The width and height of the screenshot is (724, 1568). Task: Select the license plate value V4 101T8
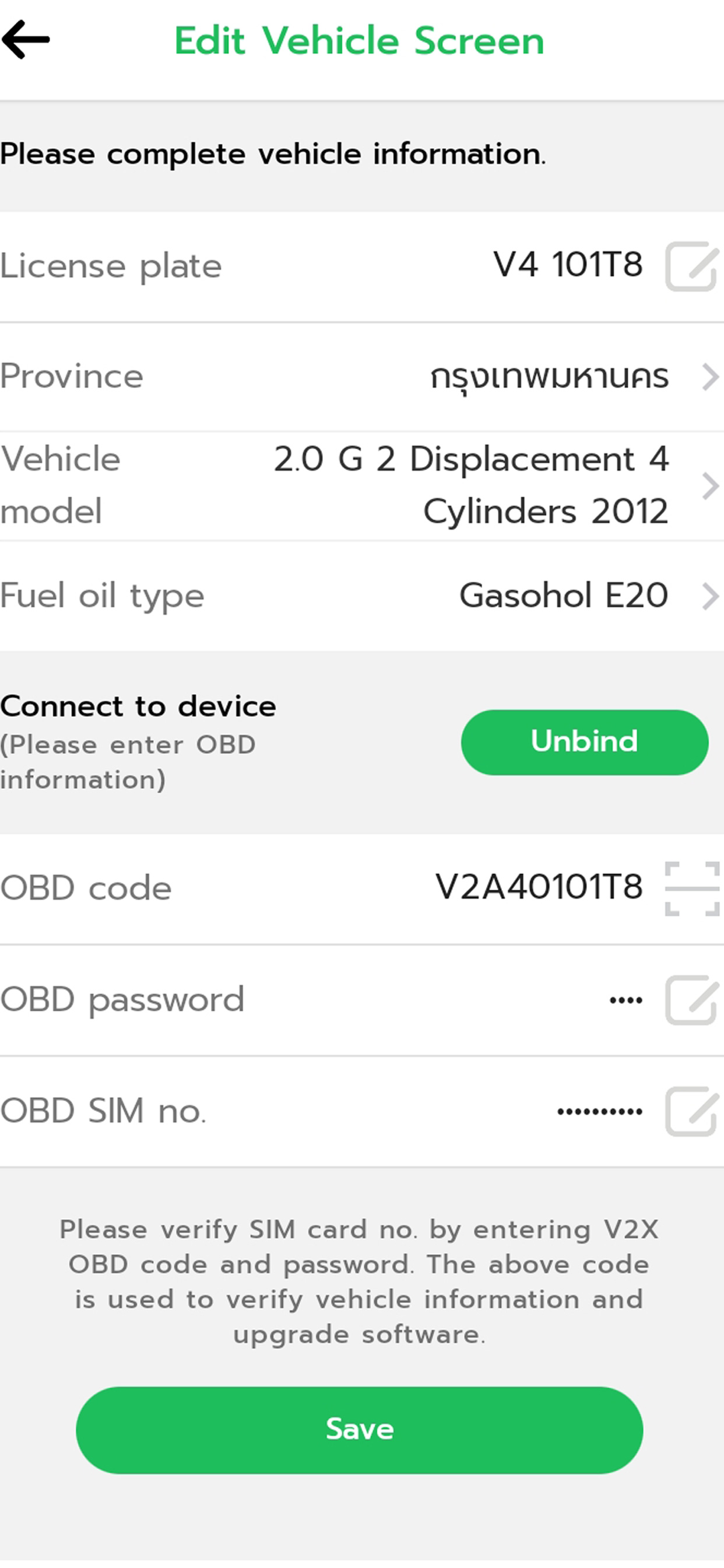click(x=568, y=265)
